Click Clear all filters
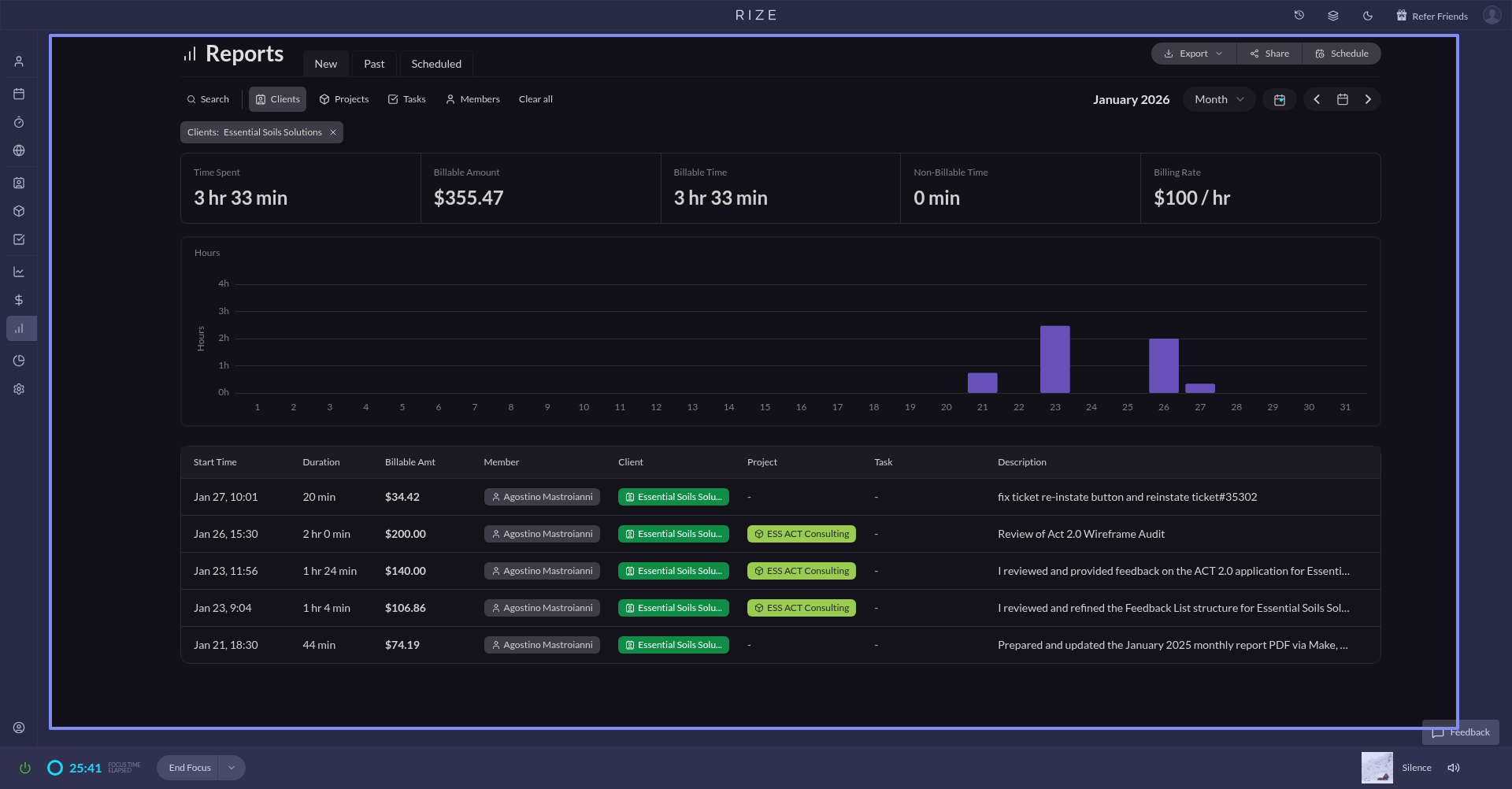 point(535,99)
